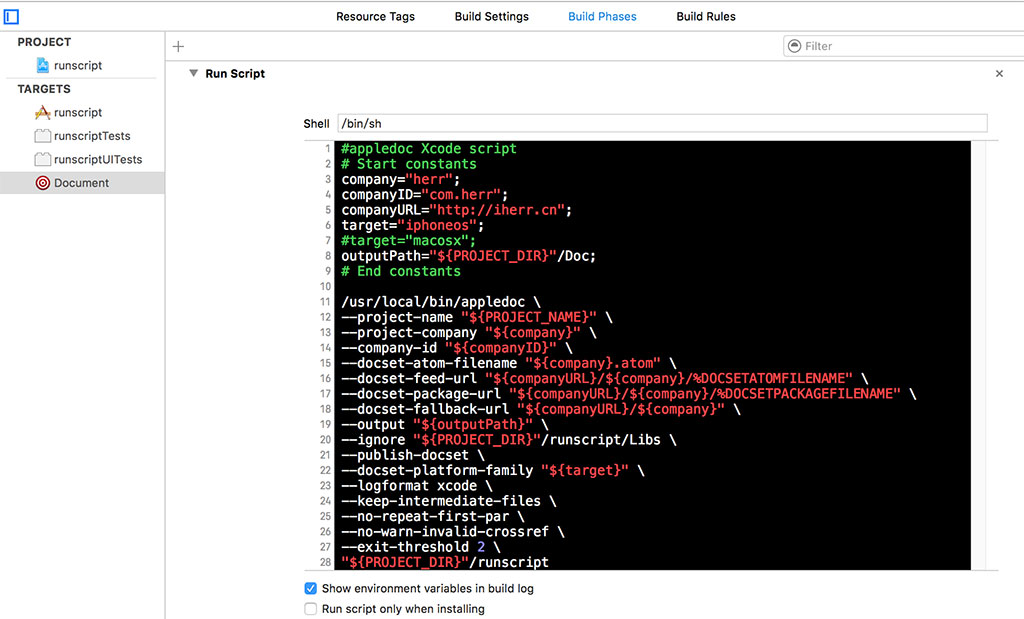Click the runscriptTests folder icon

[x=42, y=136]
